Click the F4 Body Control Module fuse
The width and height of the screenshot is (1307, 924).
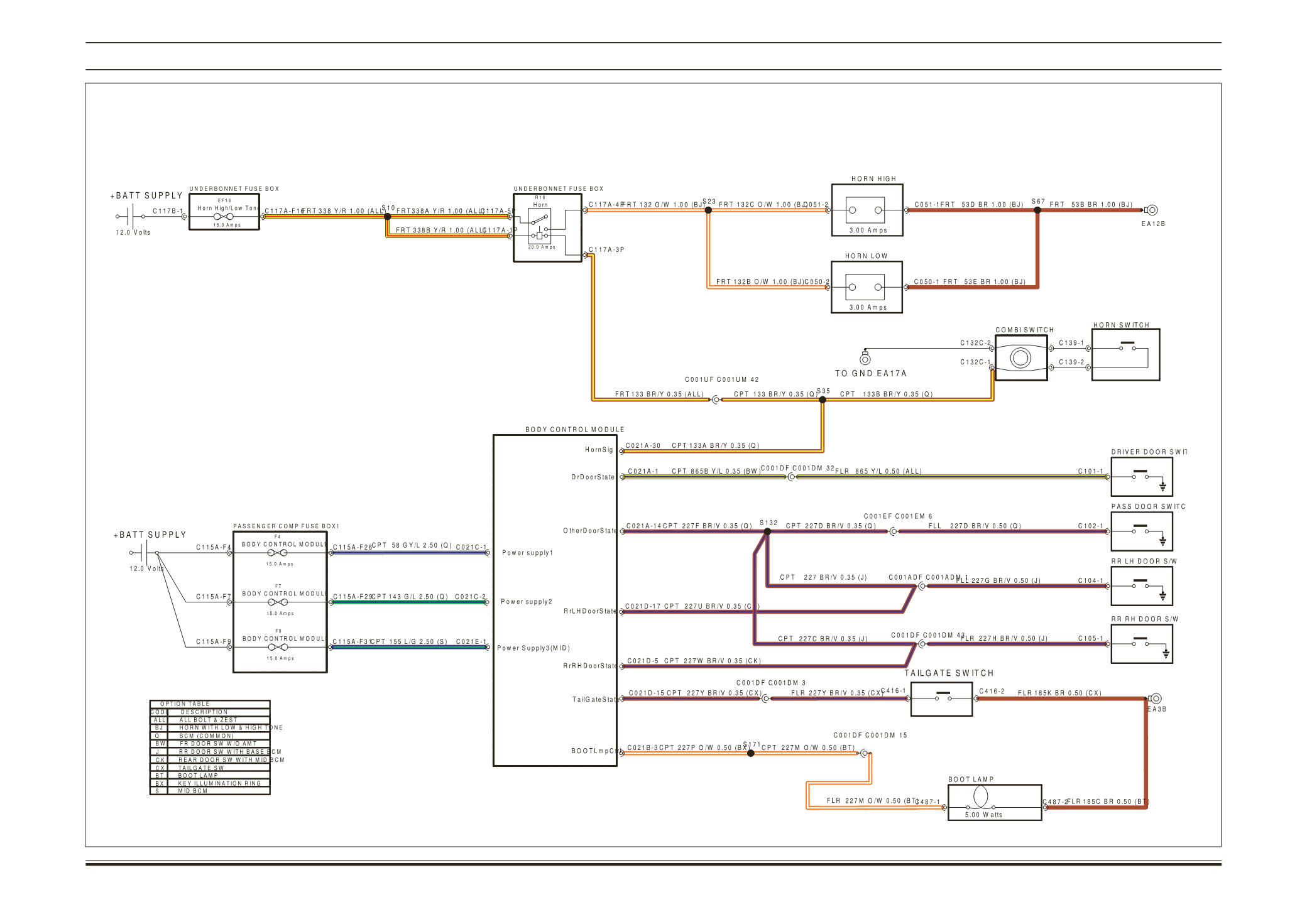coord(277,553)
